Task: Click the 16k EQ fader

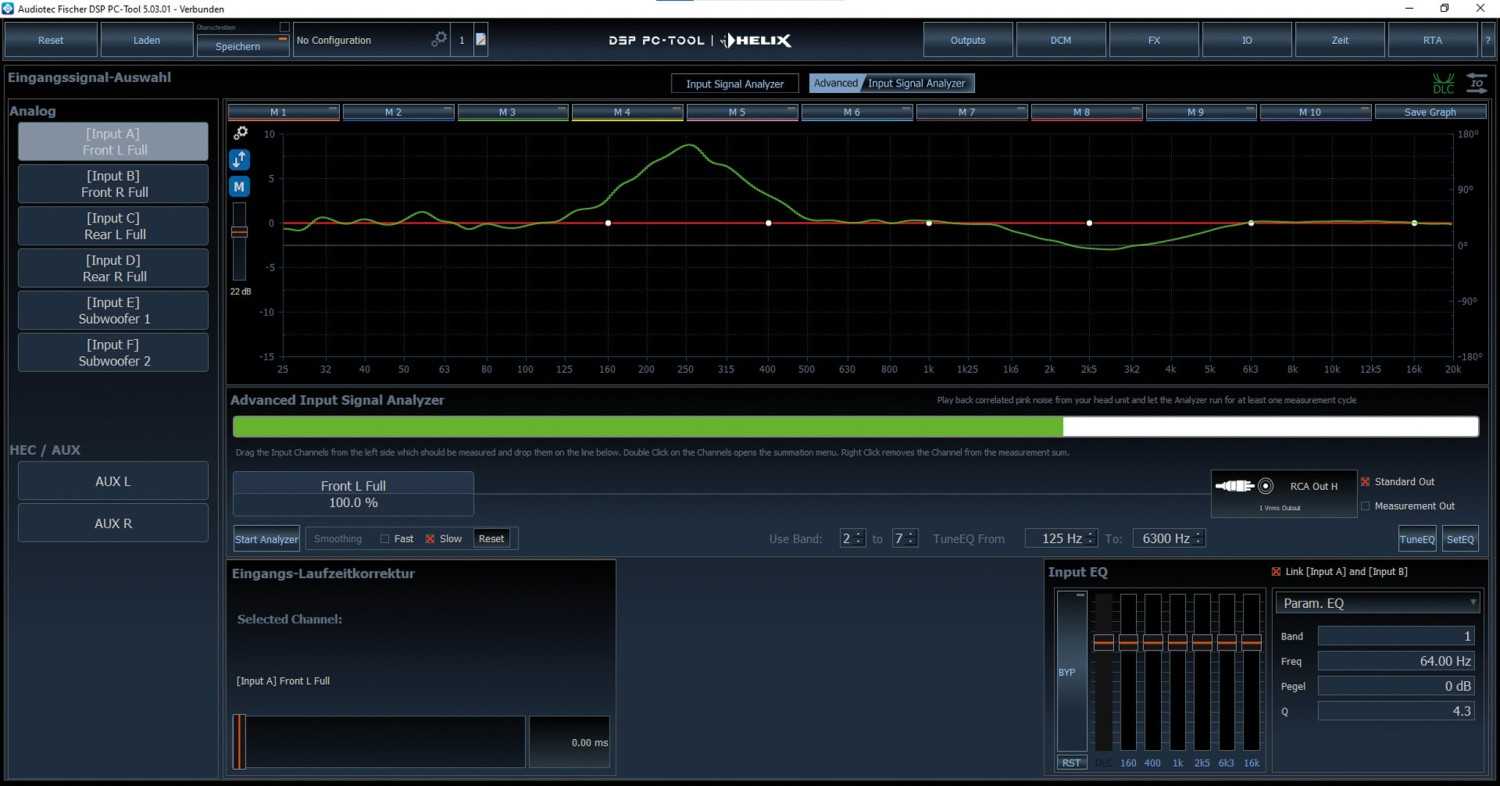Action: (1251, 670)
